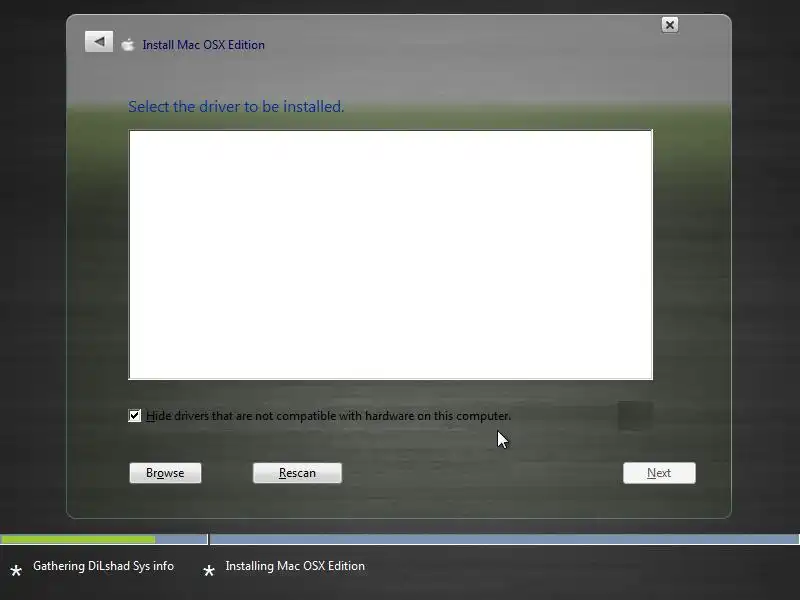Image resolution: width=800 pixels, height=600 pixels.
Task: Click the 'Gathering DiLshad Sys info' text
Action: (x=104, y=566)
